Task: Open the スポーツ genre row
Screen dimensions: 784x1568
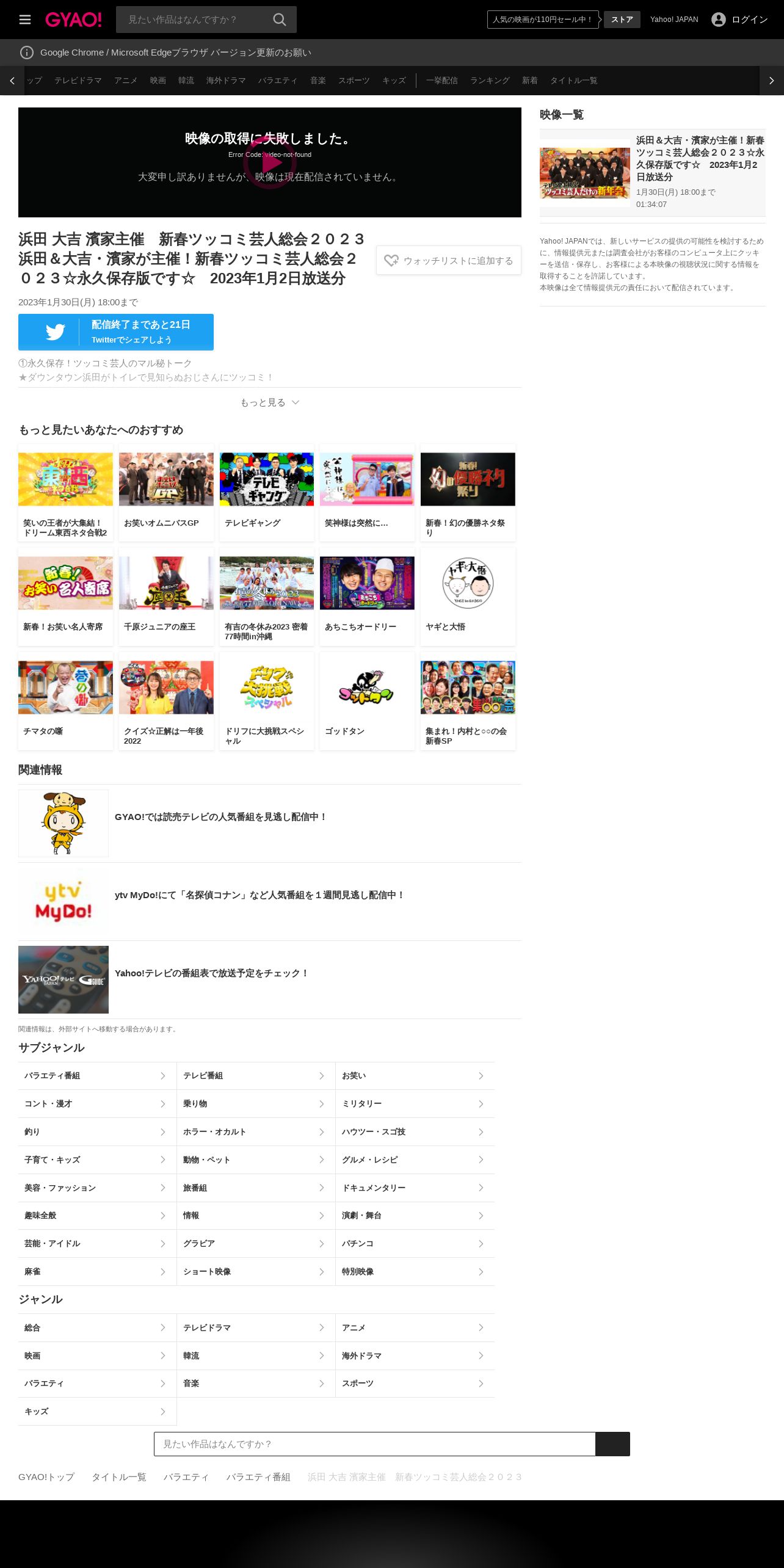Action: pos(415,1384)
